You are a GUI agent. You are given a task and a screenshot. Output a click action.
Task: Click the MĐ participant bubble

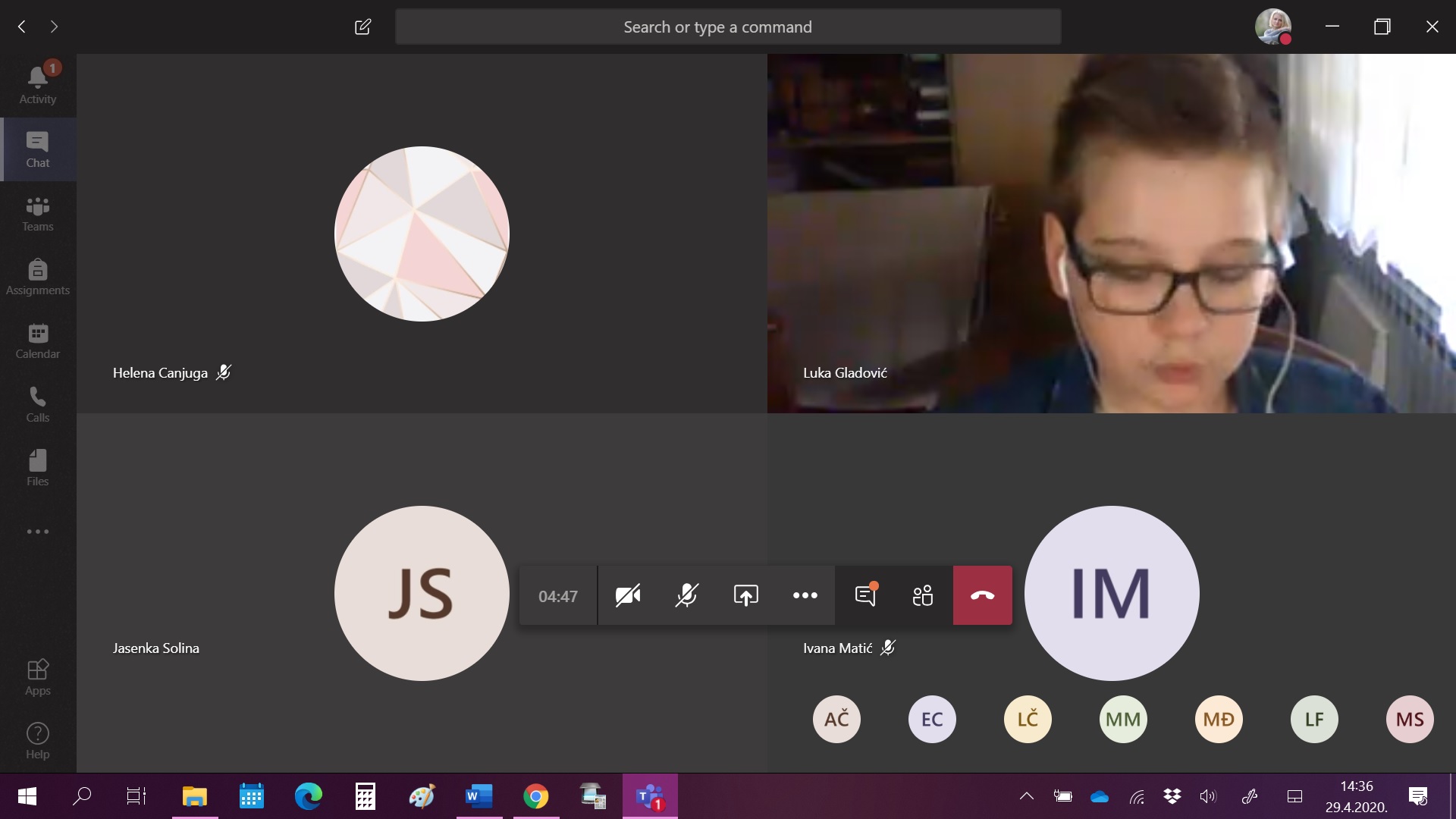(x=1219, y=719)
